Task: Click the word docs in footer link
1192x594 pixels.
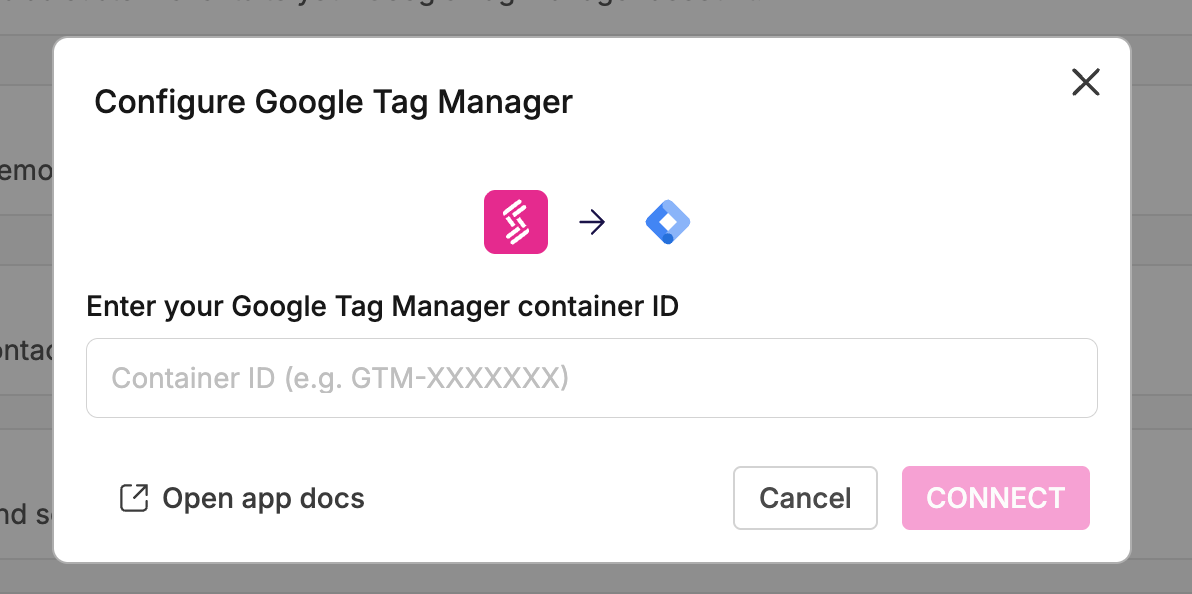Action: click(335, 498)
